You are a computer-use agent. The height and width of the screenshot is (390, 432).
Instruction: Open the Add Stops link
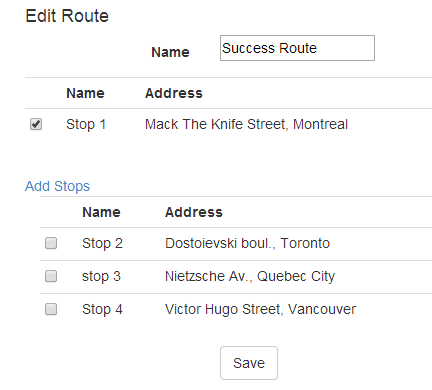click(x=57, y=186)
